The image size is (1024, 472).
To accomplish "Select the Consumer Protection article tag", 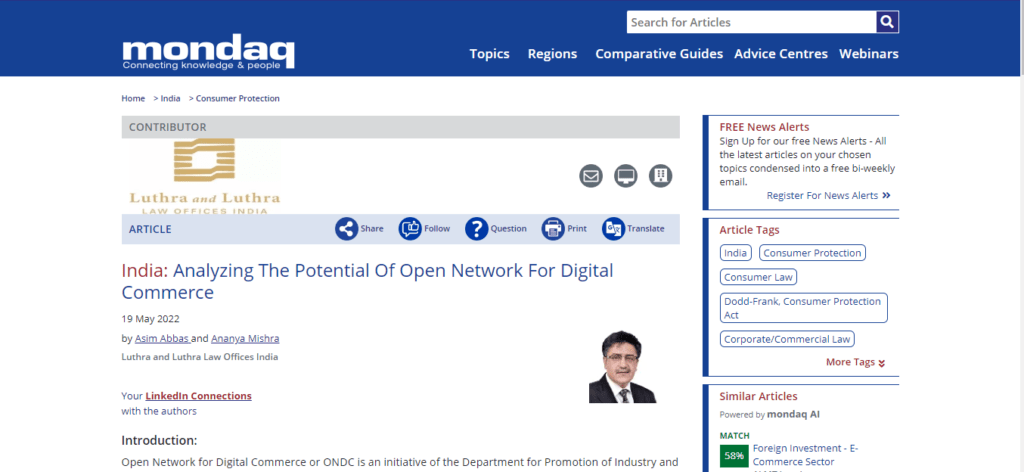I will pos(812,253).
